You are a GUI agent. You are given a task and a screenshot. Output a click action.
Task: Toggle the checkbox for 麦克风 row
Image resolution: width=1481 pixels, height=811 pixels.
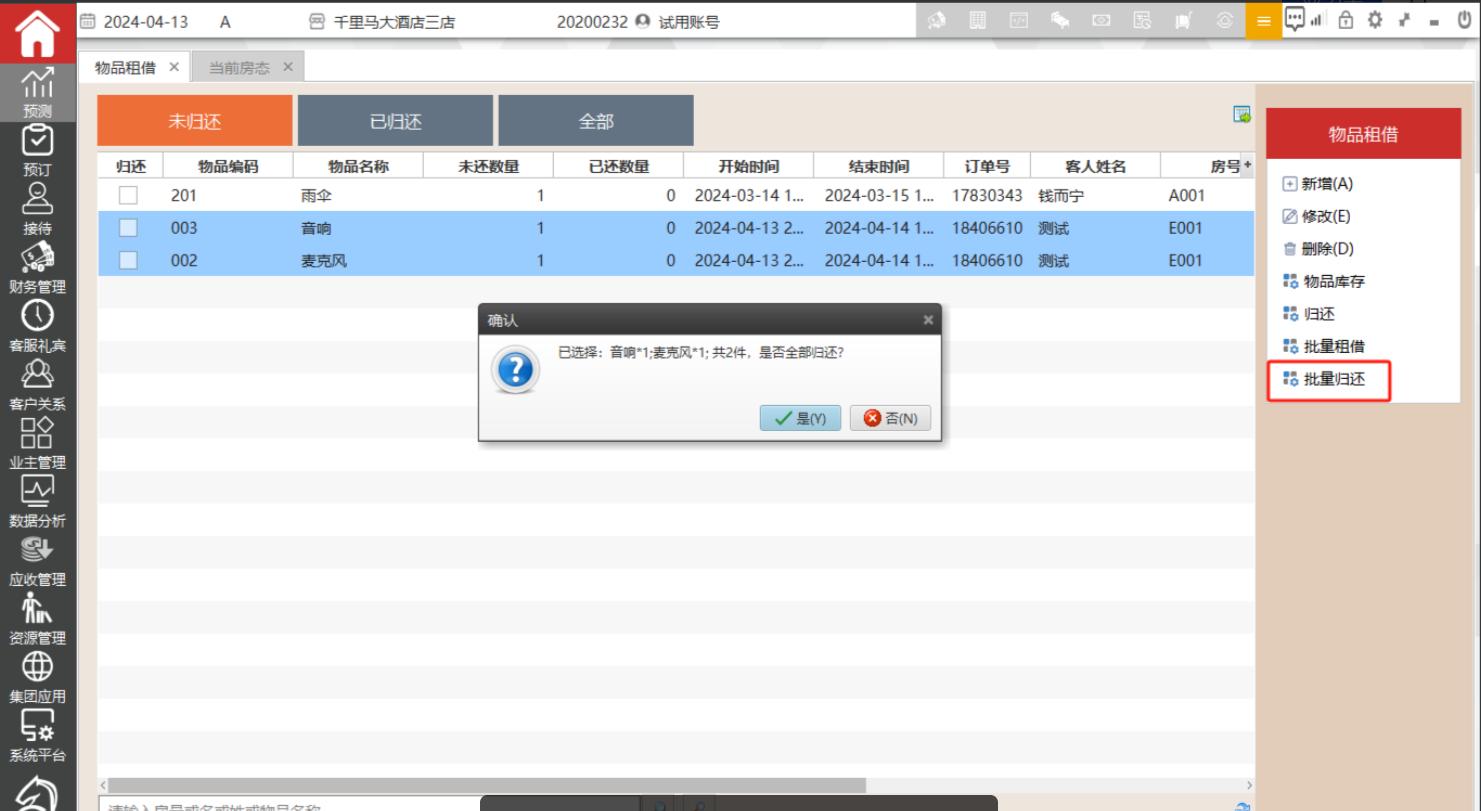[x=128, y=261]
